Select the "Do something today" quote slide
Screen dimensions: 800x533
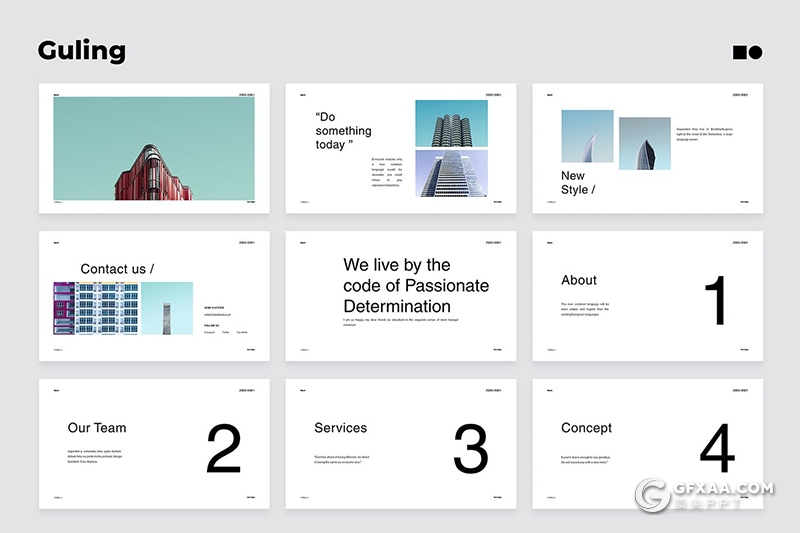[400, 148]
